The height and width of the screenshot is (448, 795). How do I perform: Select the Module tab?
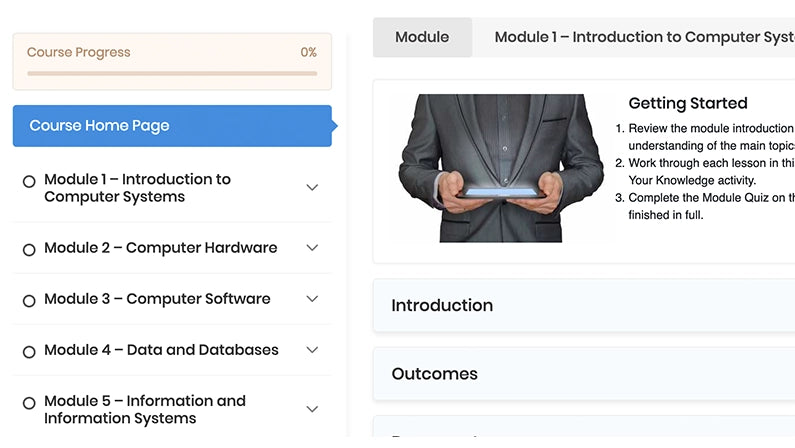point(422,37)
